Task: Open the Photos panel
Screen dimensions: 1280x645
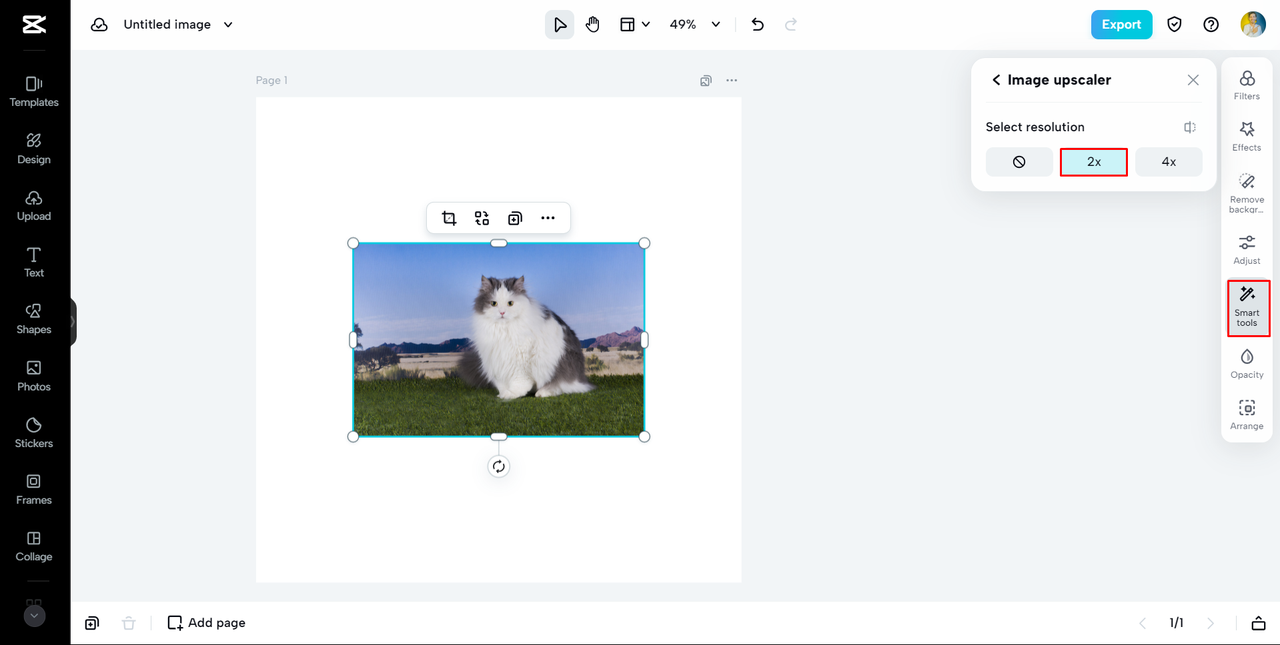Action: coord(34,376)
